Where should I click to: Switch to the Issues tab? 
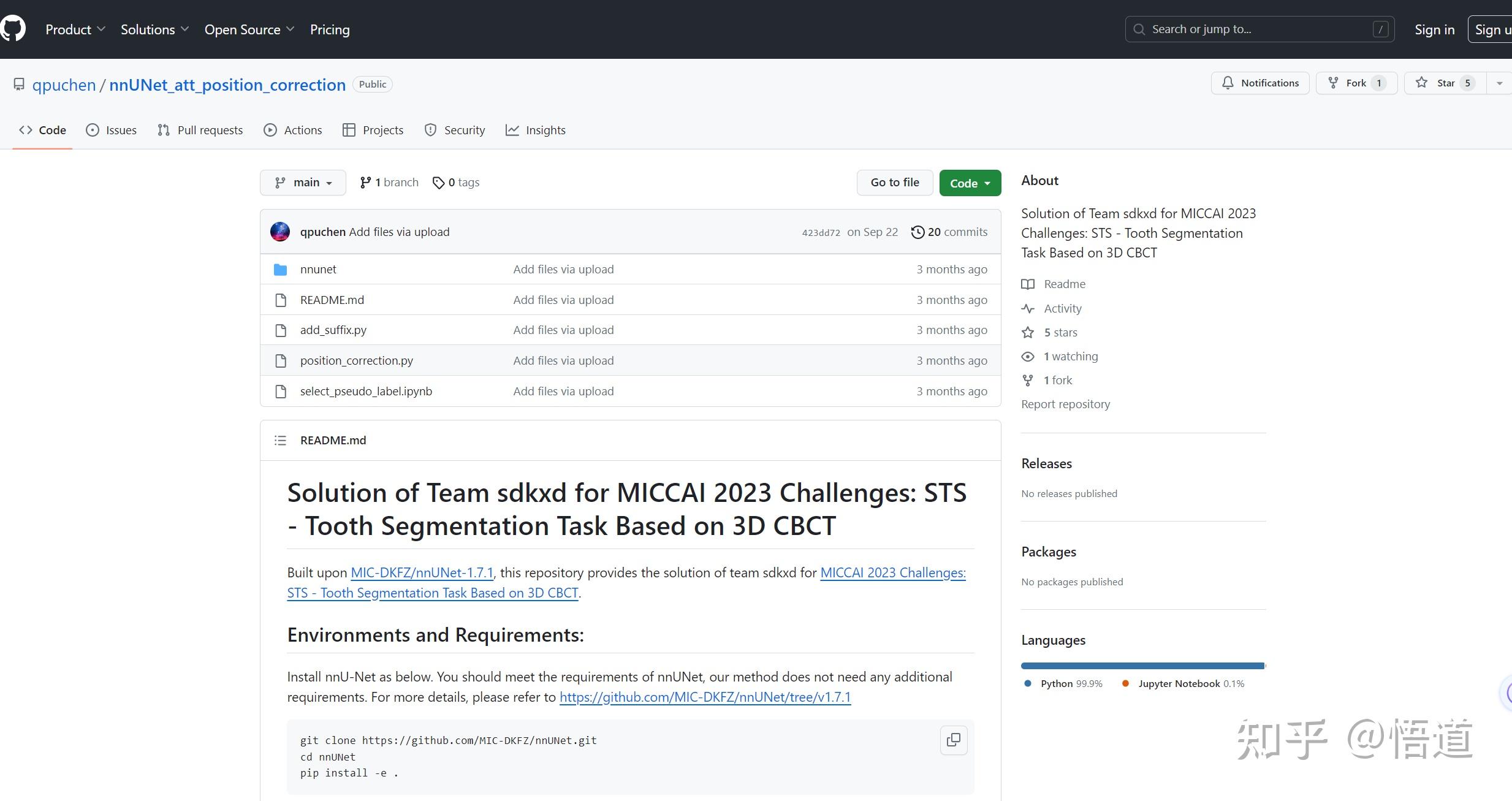(x=112, y=130)
